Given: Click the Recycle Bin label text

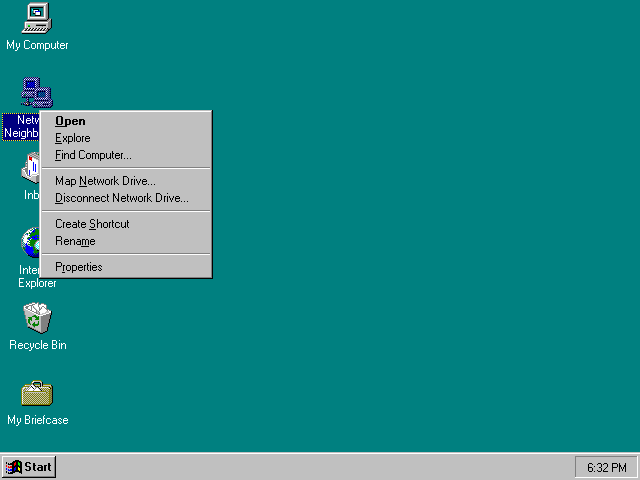Looking at the screenshot, I should tap(38, 345).
